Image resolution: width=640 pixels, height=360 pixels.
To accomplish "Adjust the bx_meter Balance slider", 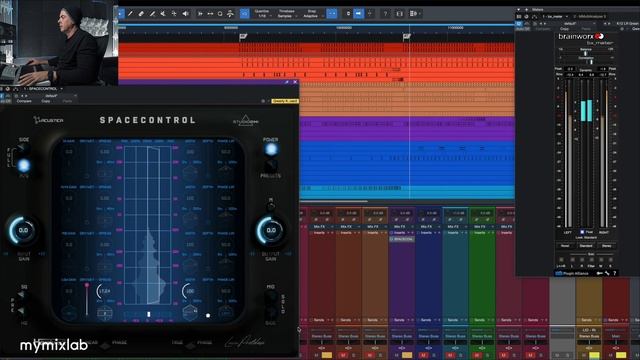I will [x=586, y=53].
